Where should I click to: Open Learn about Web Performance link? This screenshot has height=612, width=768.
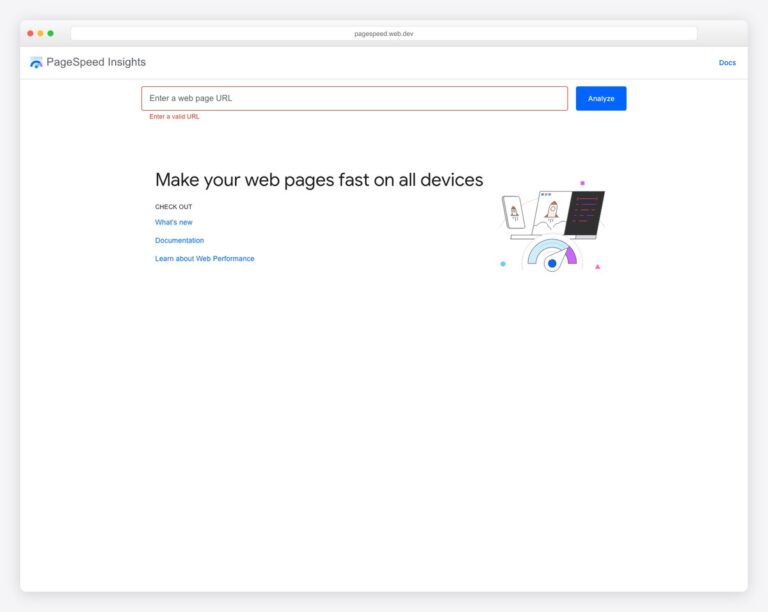tap(204, 259)
